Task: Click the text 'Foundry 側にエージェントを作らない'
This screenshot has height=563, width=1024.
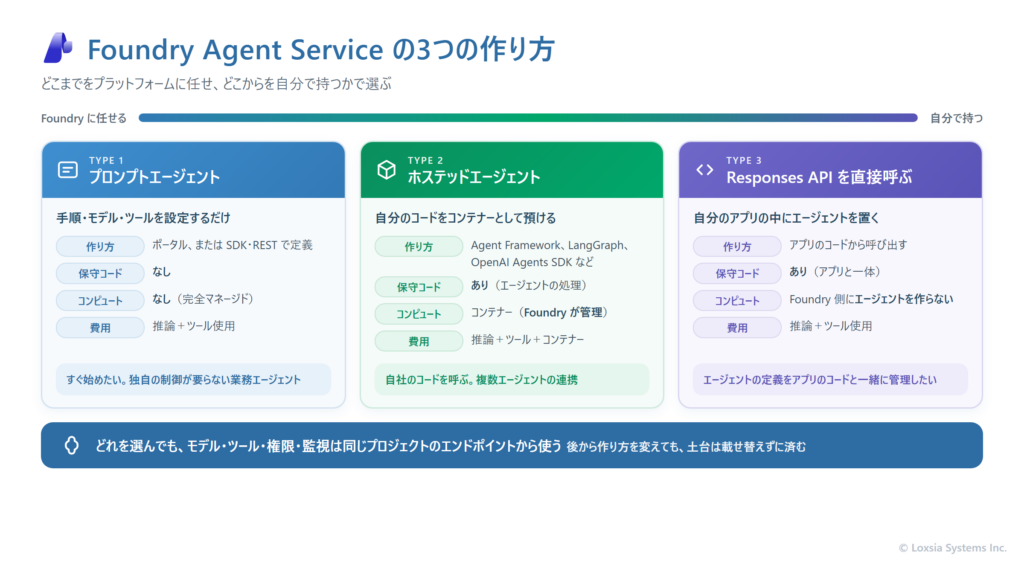Action: (x=871, y=299)
